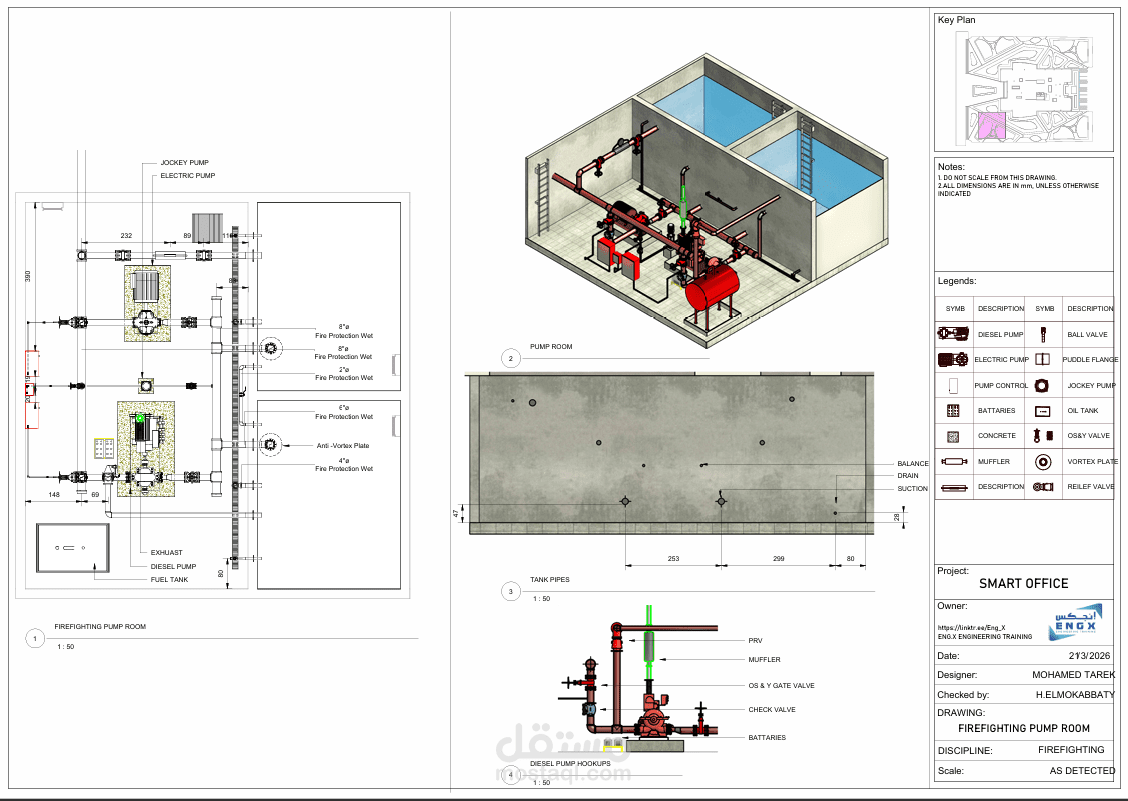Click the FUEL TANK label in the plan

click(169, 579)
